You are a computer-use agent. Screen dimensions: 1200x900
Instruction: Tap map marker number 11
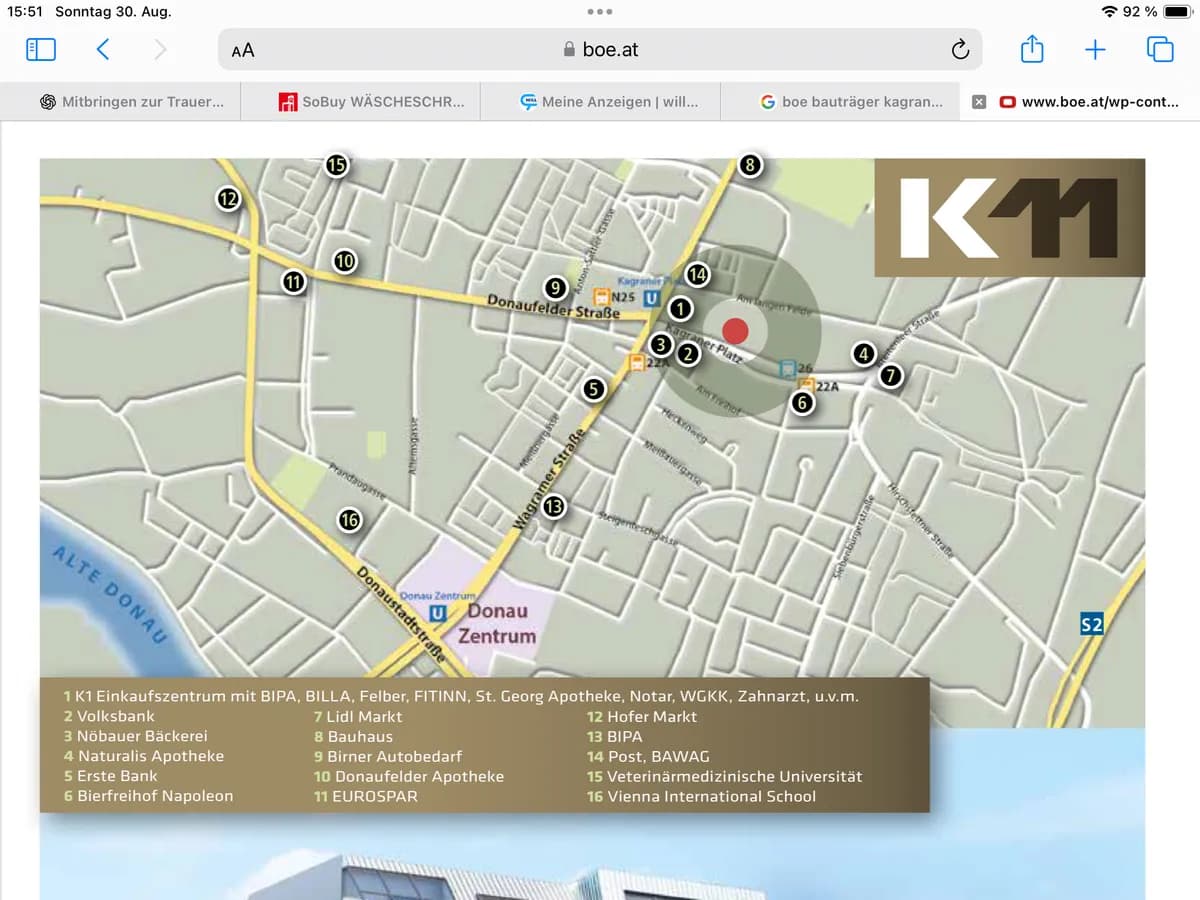[293, 282]
